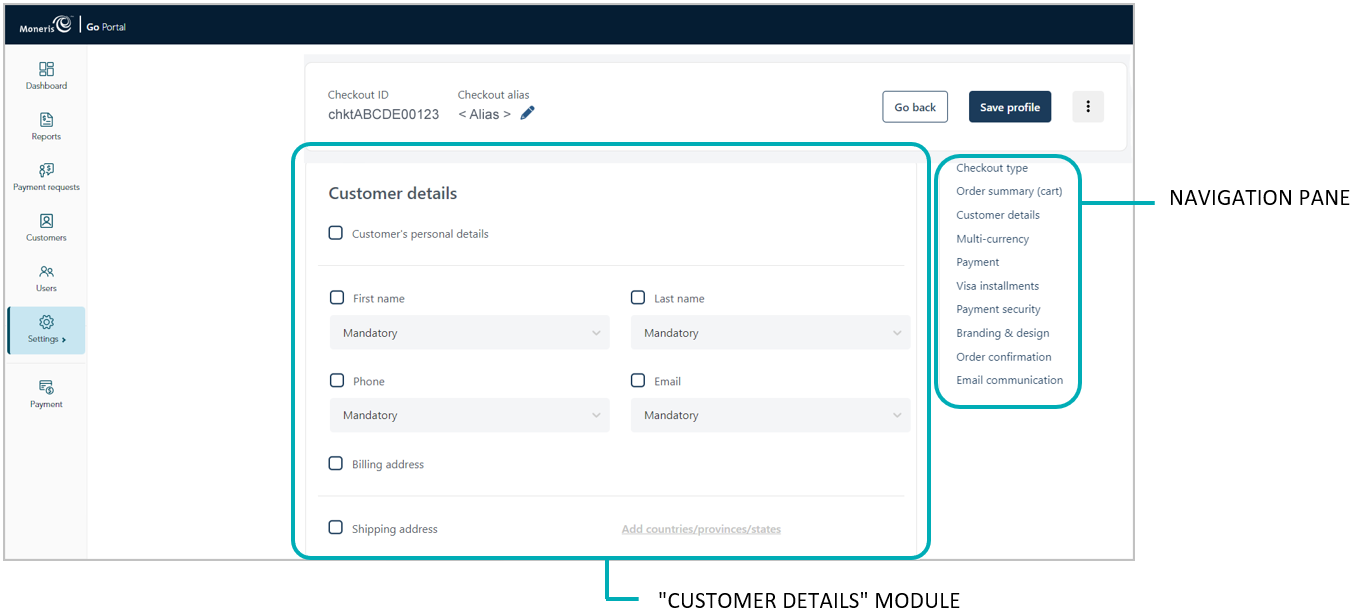Click the Moneris logo

45,26
